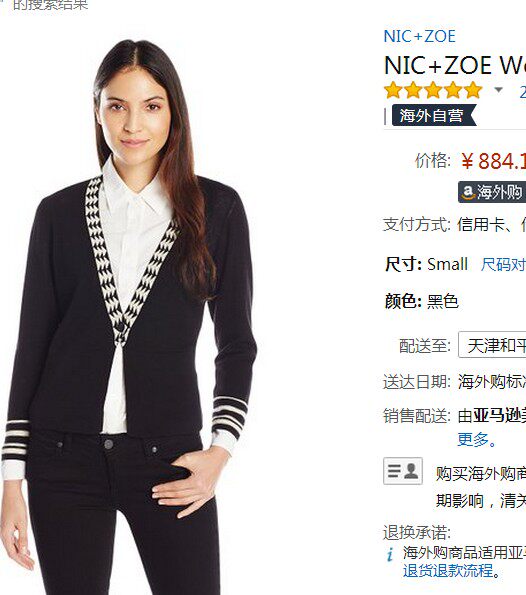Click the 黑色 color label
The image size is (526, 595).
click(x=443, y=302)
